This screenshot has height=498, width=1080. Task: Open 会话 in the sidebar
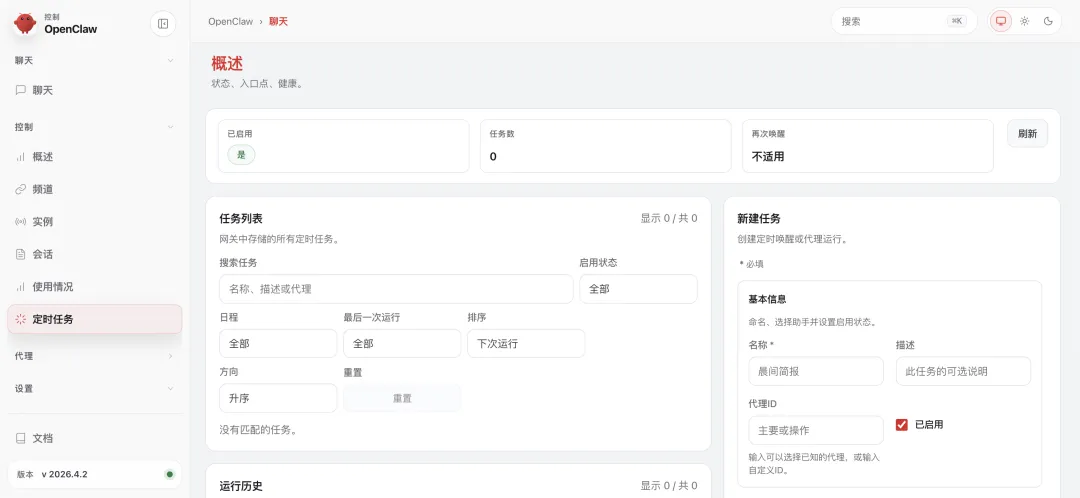(95, 254)
